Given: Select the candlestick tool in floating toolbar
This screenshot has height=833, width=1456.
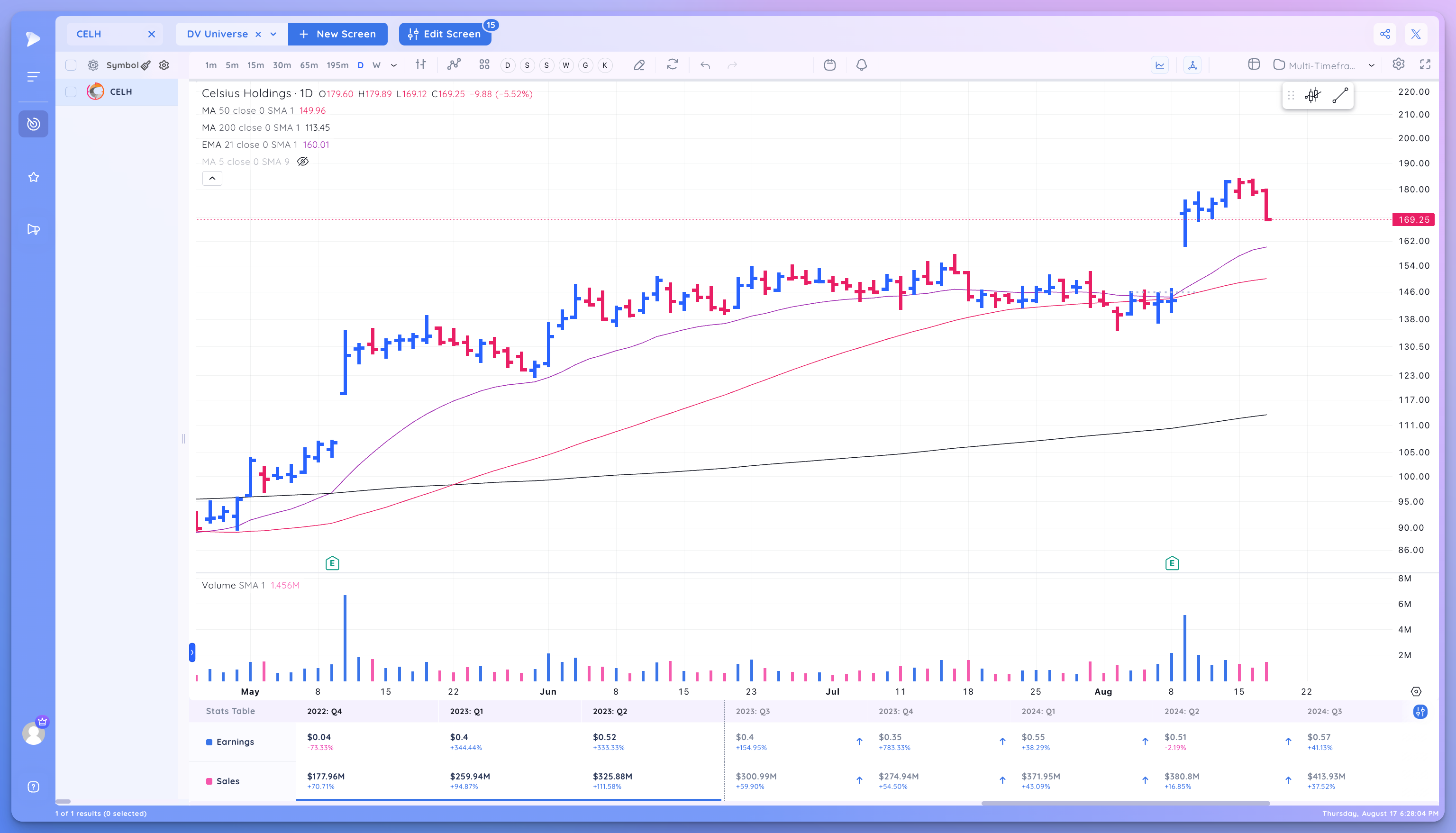Looking at the screenshot, I should click(x=1312, y=95).
